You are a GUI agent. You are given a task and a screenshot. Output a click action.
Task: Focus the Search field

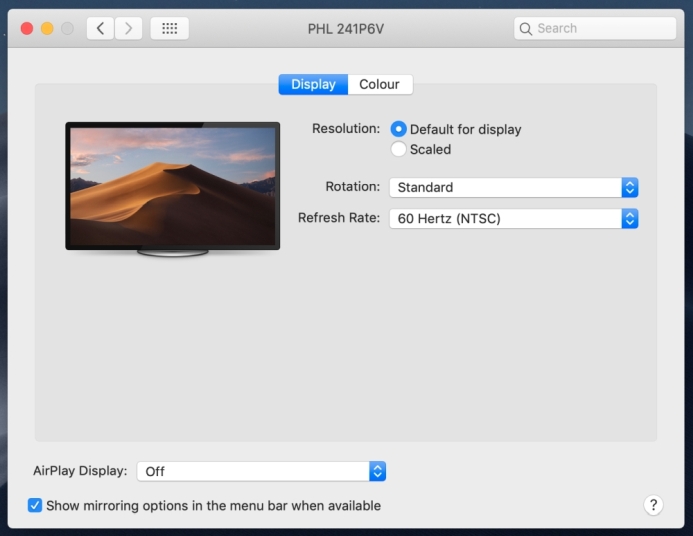pos(595,29)
